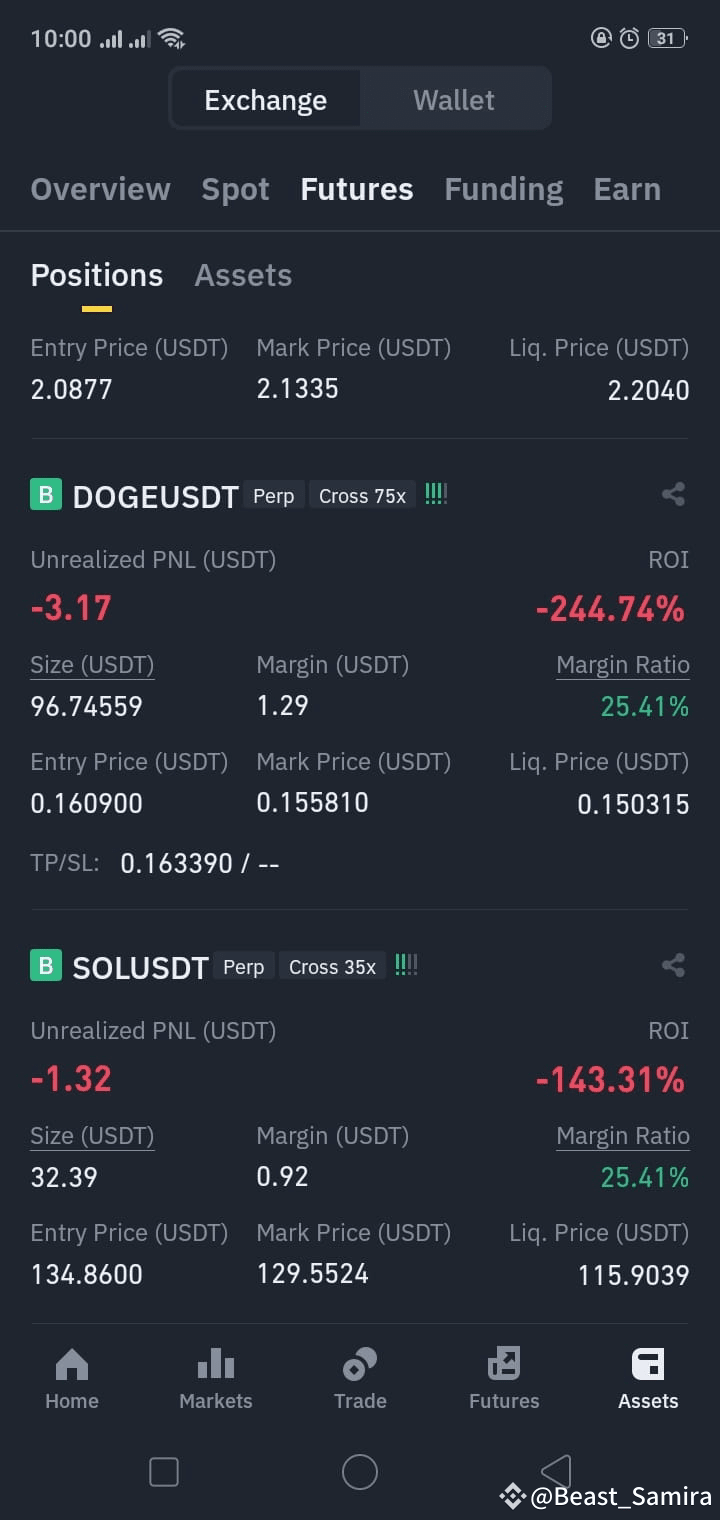Screen dimensions: 720x1520
Task: Tap the underlined Size (USDT) label for SOLUSDT
Action: point(92,1137)
